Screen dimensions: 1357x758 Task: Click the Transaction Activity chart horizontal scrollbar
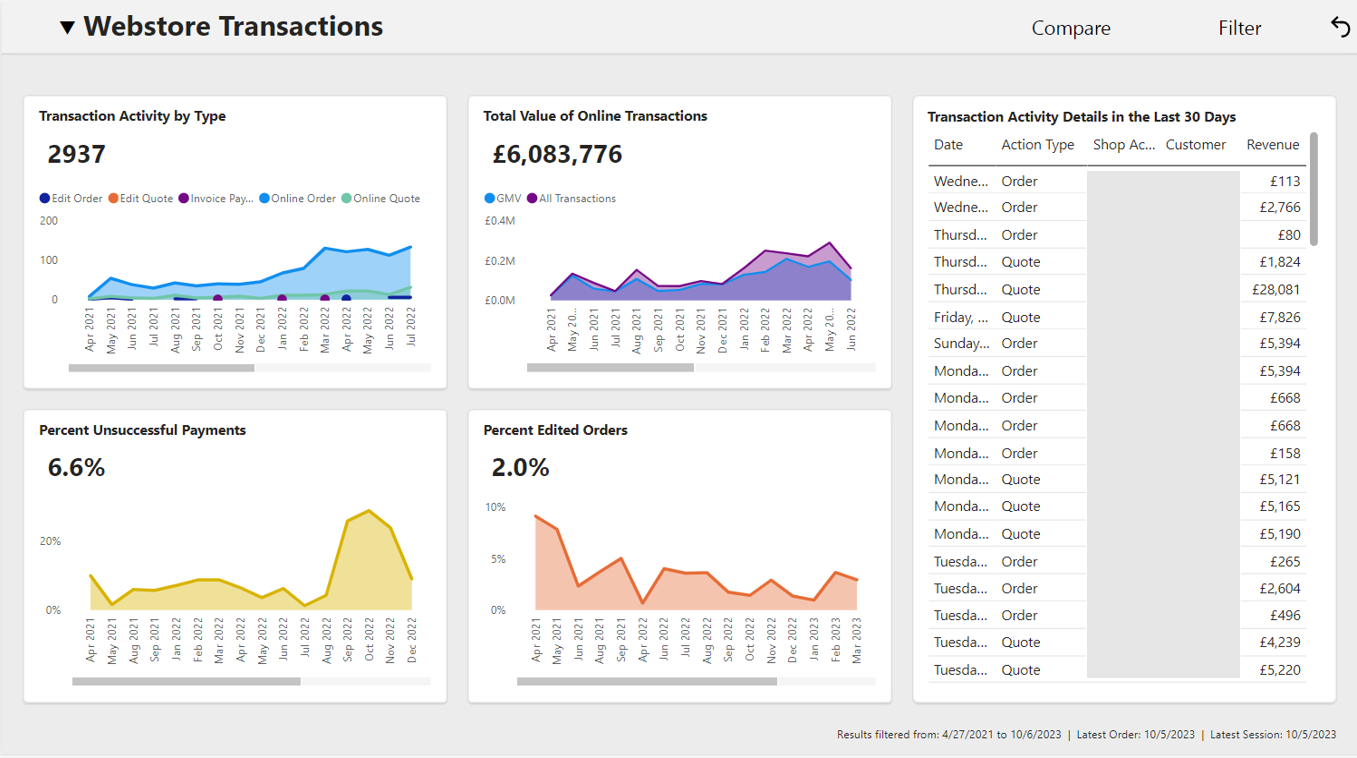click(161, 368)
